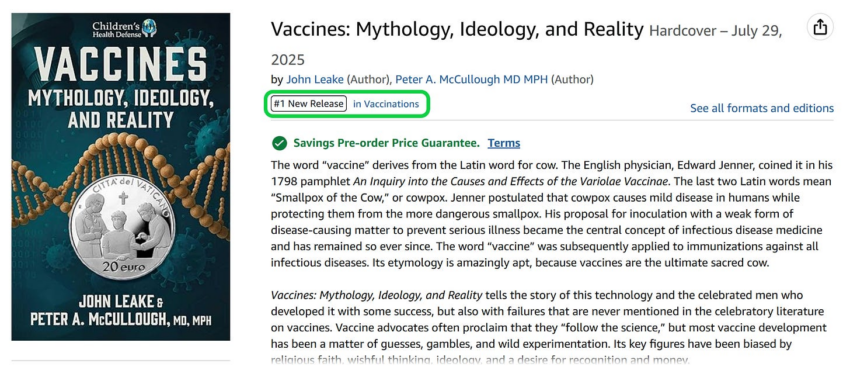
Task: Click the green checkmark icon beside Savings
Action: click(279, 143)
